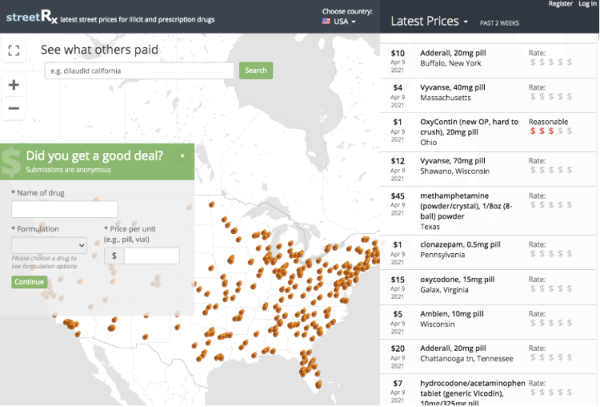Screen dimensions: 600x407
Task: Collapse the good deal submission panel
Action: click(x=183, y=155)
